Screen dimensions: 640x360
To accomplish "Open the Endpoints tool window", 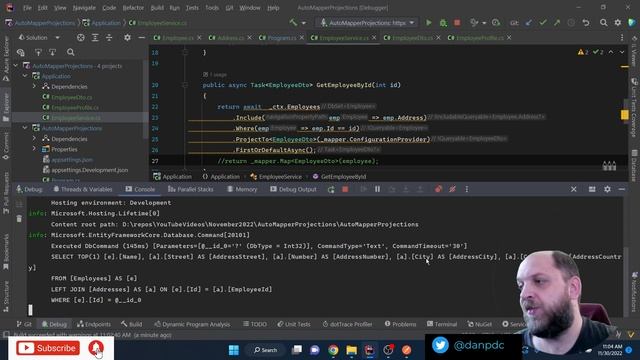I will [x=94, y=324].
